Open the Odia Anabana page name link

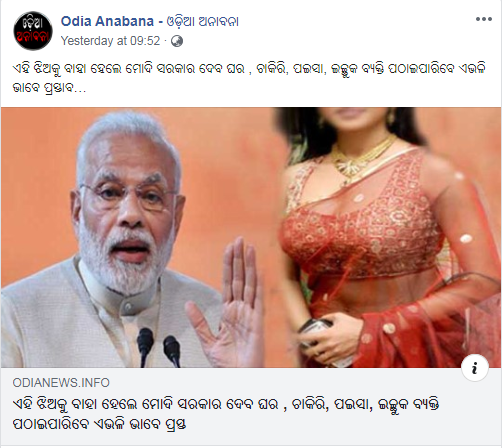[107, 21]
